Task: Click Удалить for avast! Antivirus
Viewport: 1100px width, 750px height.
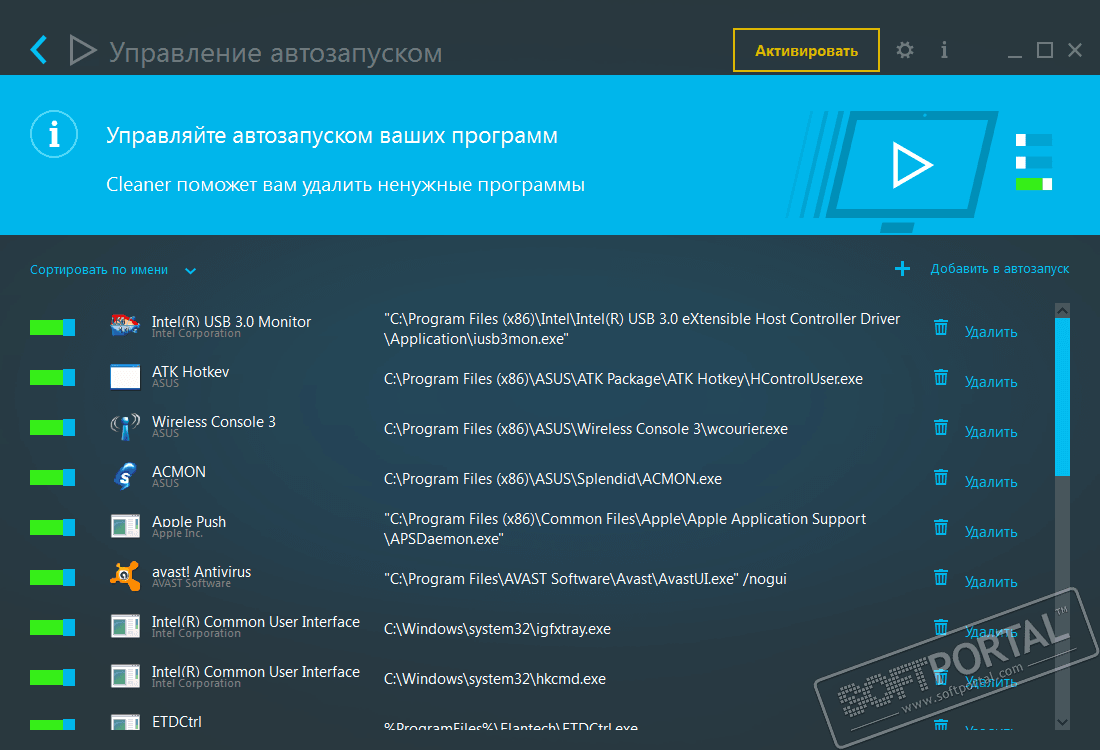Action: [991, 582]
